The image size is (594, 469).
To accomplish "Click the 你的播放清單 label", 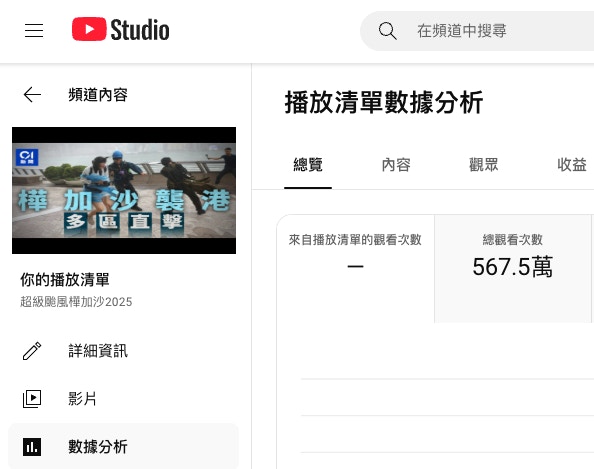I will pos(65,280).
